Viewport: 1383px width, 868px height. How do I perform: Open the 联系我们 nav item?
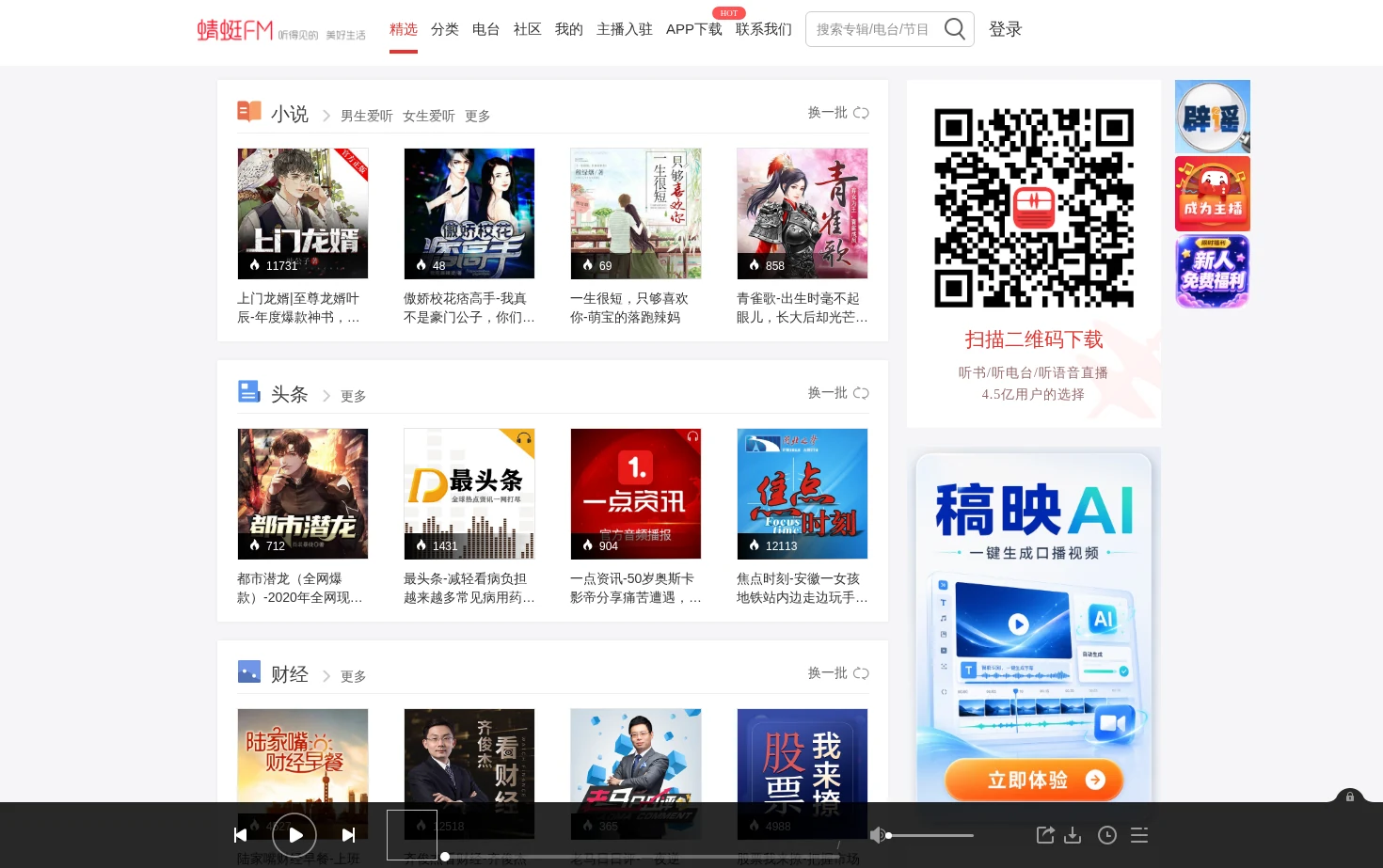(x=764, y=29)
